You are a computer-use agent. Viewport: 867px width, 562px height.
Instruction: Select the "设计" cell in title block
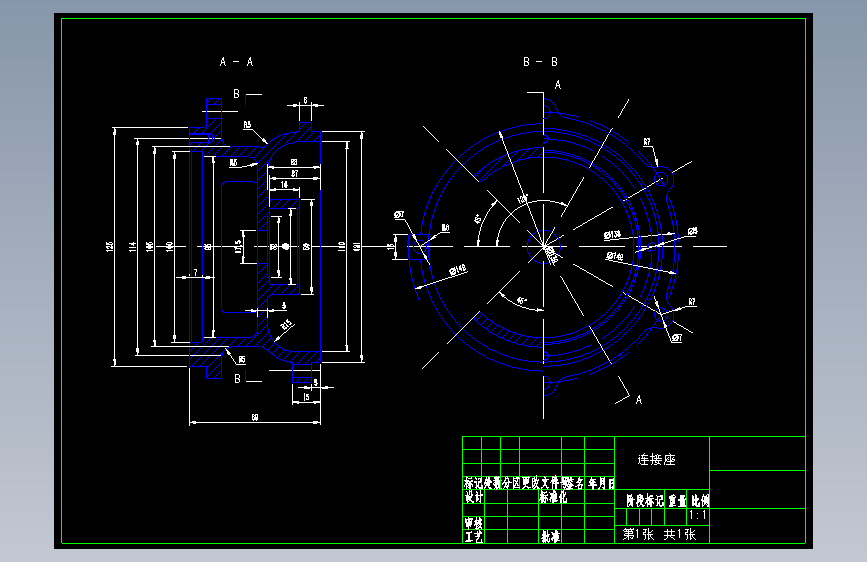point(473,497)
